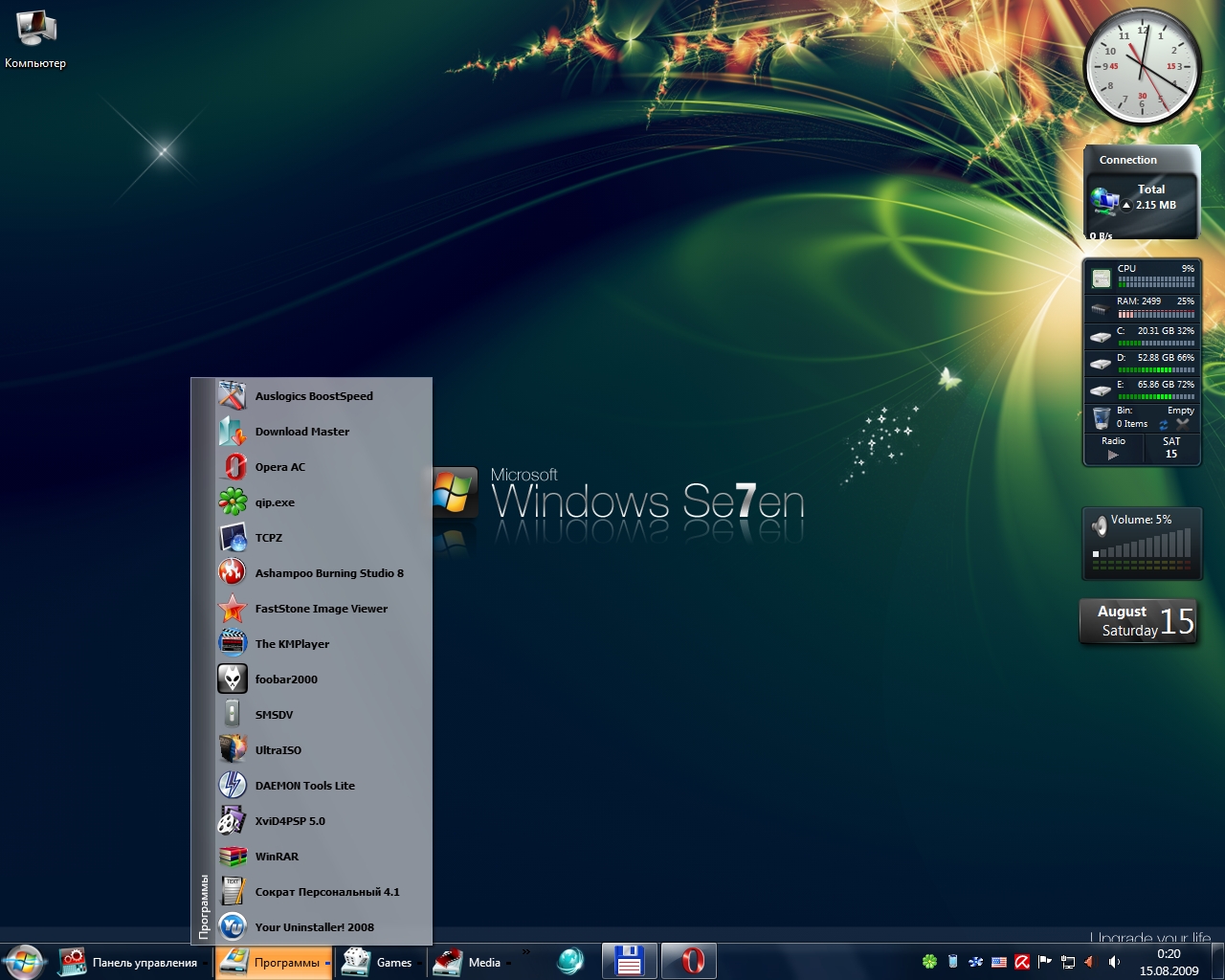Open the Action Center flag tray icon

pyautogui.click(x=1045, y=962)
